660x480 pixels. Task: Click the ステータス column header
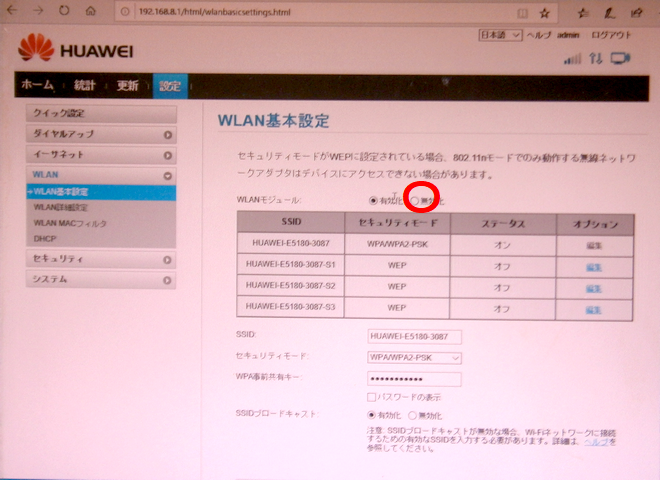(x=503, y=224)
